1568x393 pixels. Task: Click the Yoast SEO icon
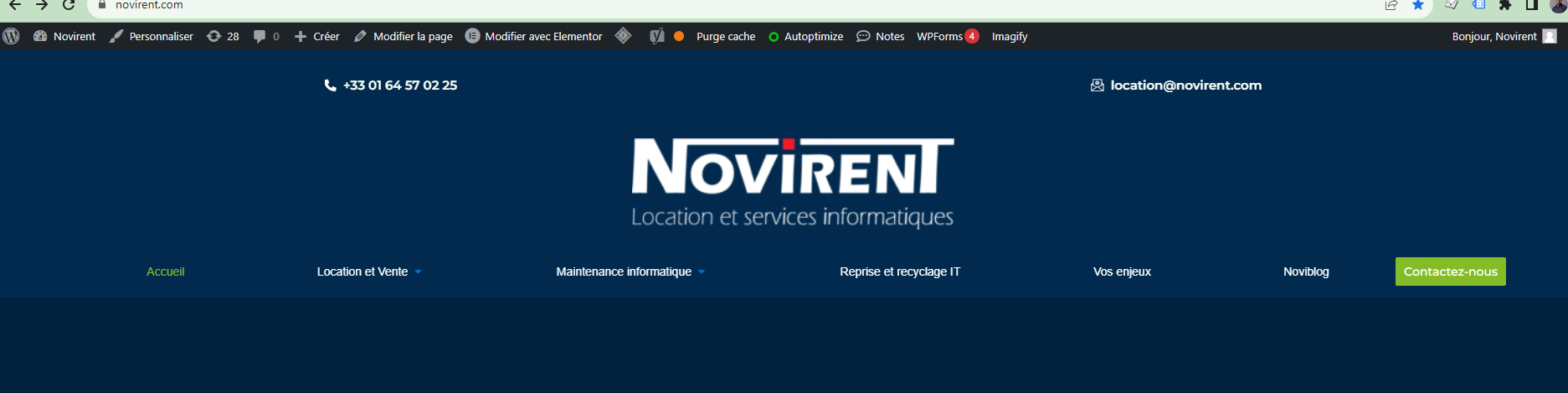click(x=657, y=36)
